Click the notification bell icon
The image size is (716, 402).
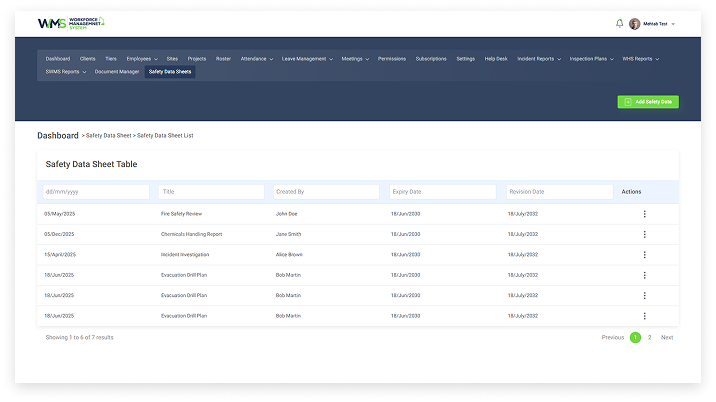click(x=619, y=23)
